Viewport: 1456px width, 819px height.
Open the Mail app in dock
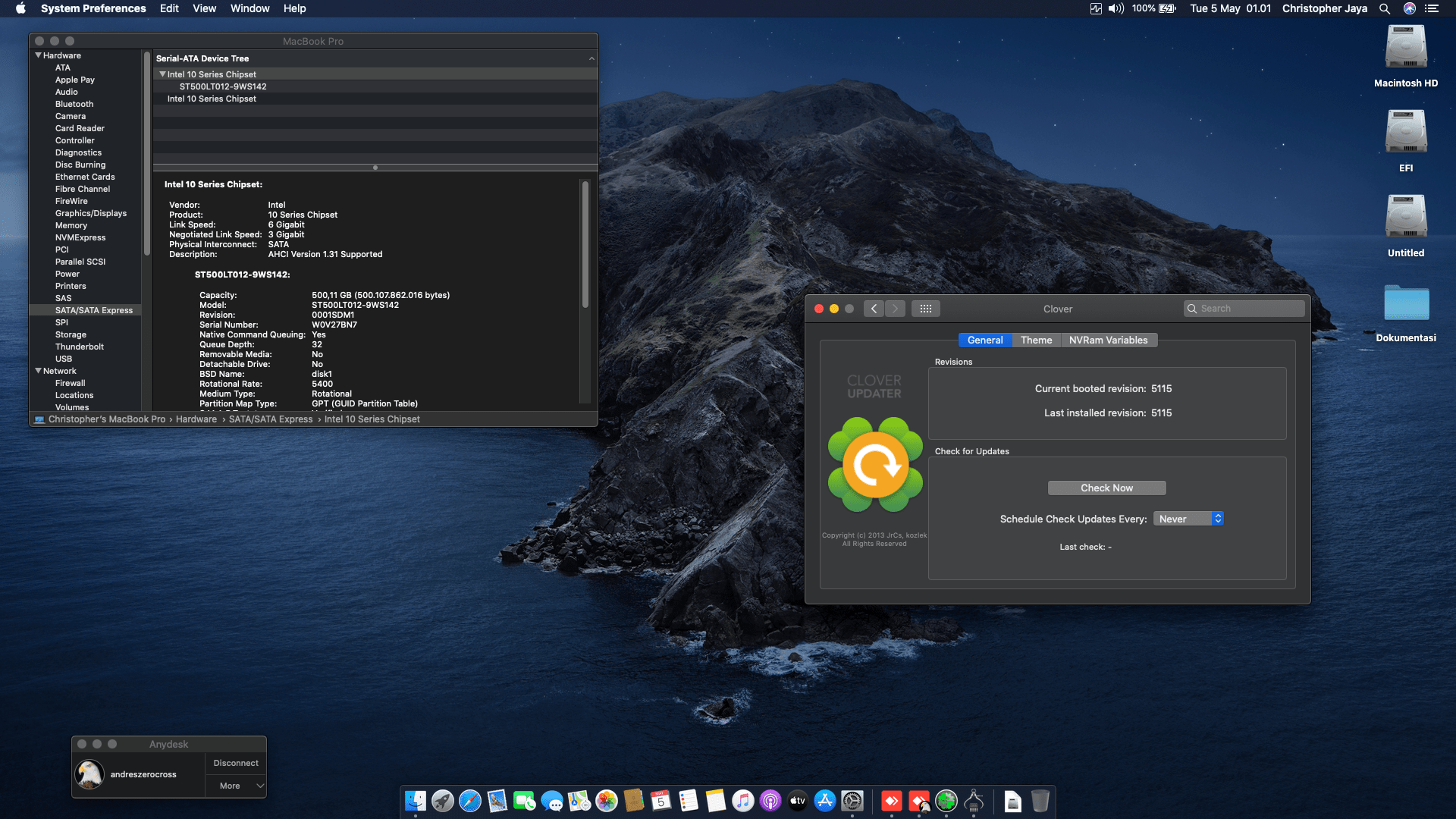497,801
